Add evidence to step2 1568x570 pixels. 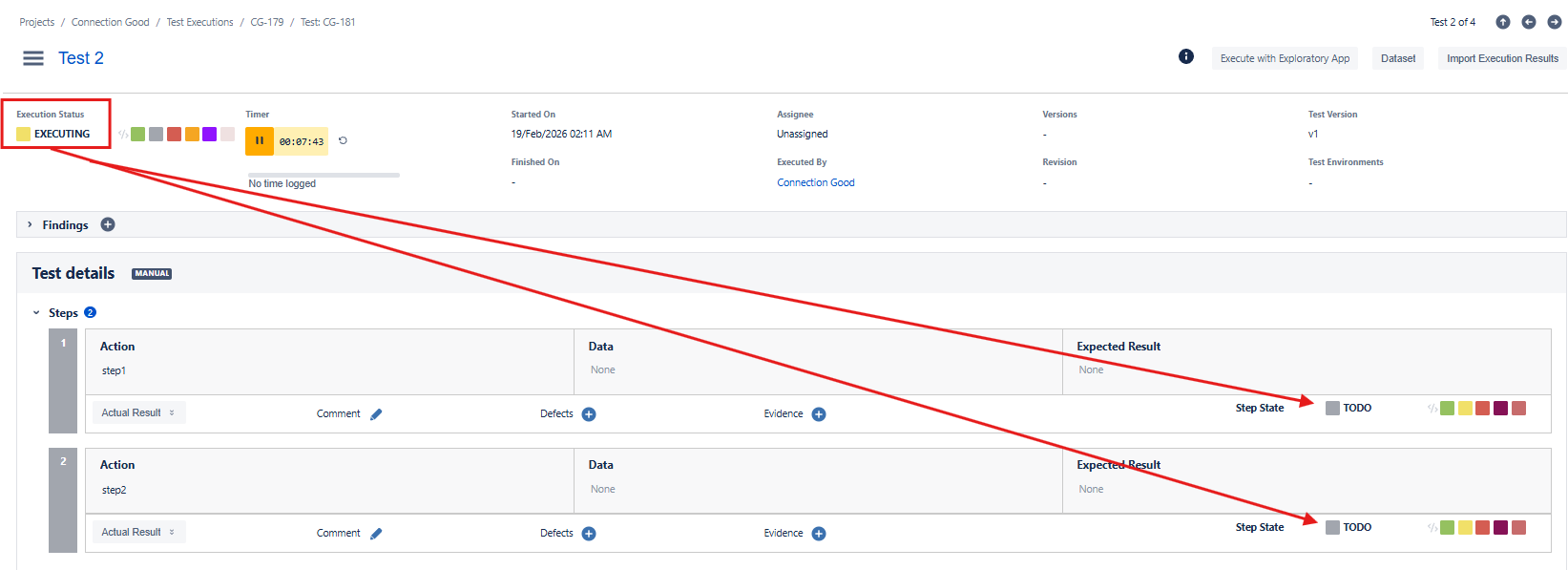pos(819,534)
